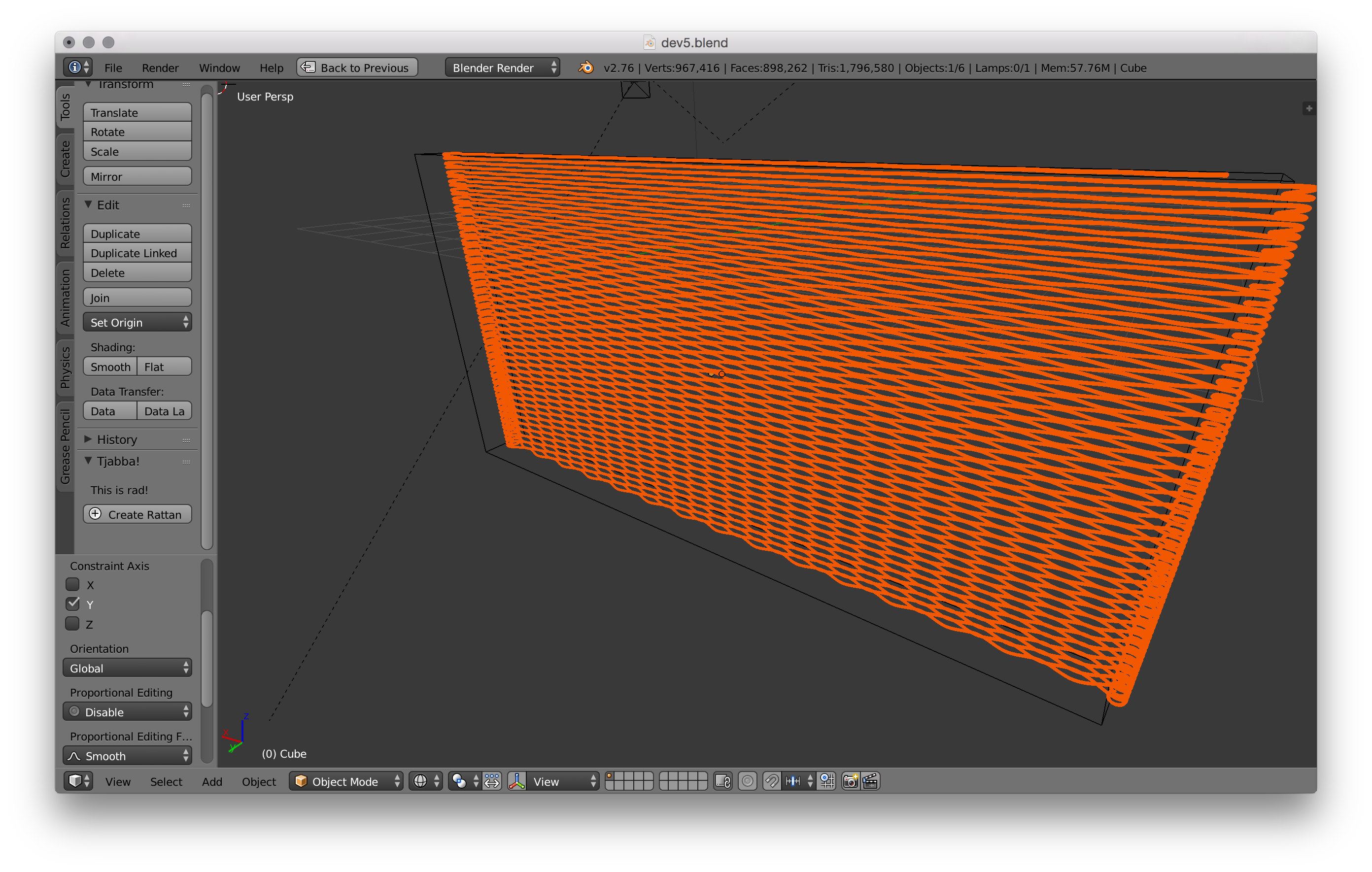Click the OpenGL render image camera icon
Viewport: 1372px width, 872px height.
coord(851,781)
